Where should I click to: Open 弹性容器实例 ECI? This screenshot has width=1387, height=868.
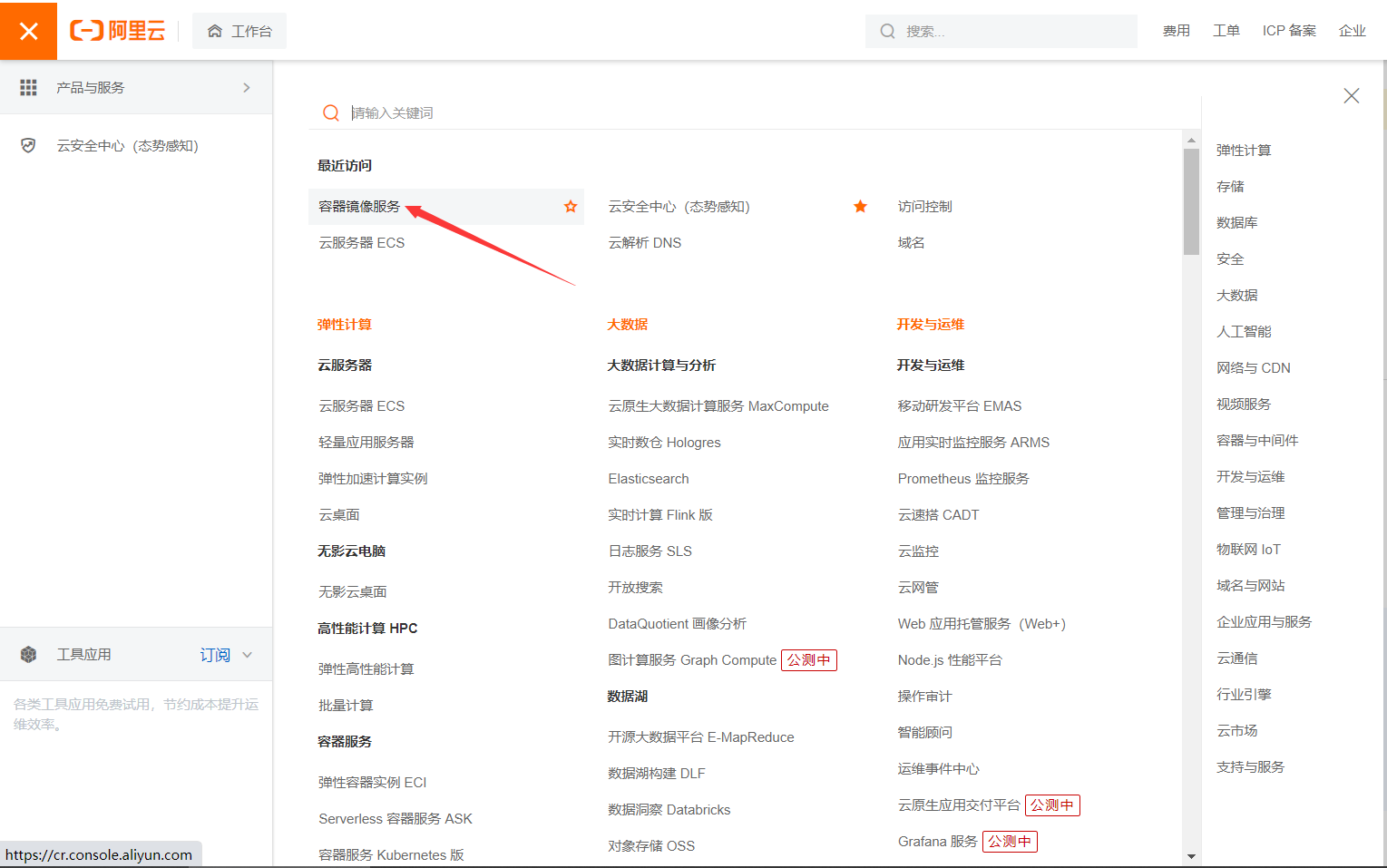tap(372, 783)
